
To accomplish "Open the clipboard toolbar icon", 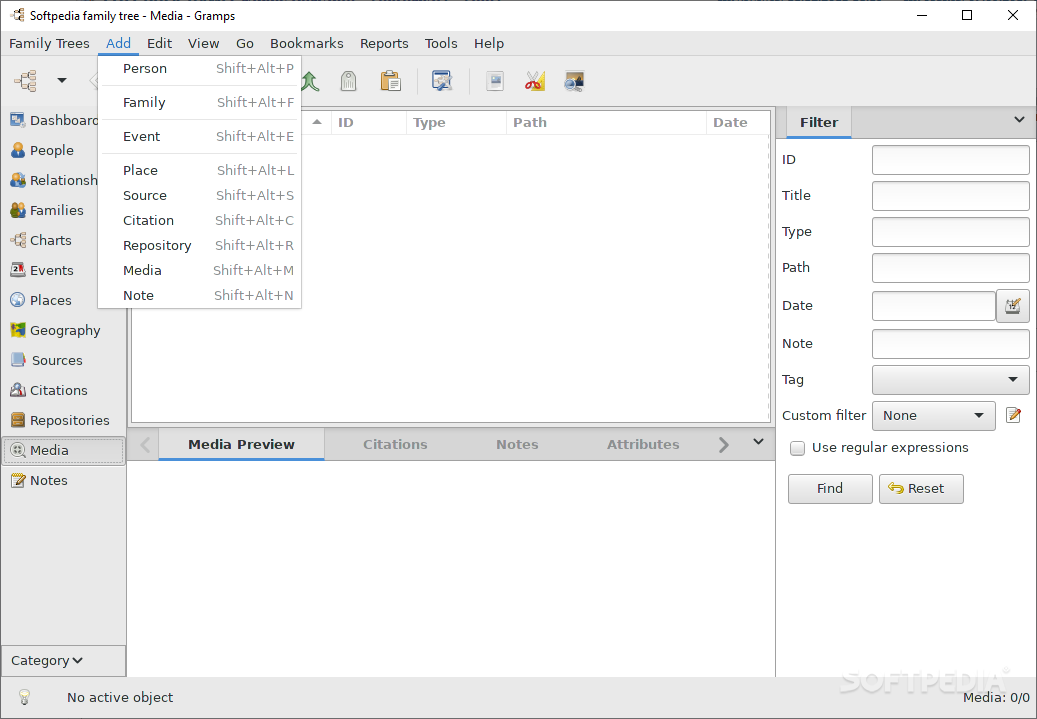I will [390, 81].
